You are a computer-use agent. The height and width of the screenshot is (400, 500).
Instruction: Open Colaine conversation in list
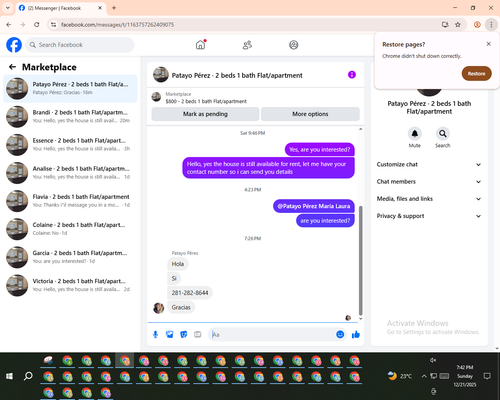click(x=70, y=229)
